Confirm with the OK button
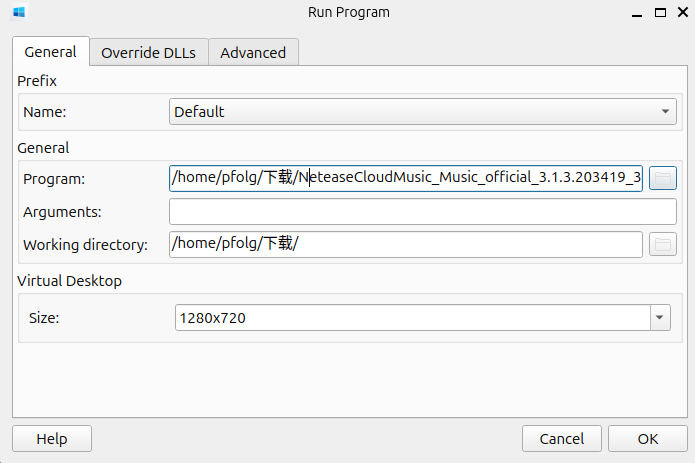695x463 pixels. pyautogui.click(x=648, y=438)
